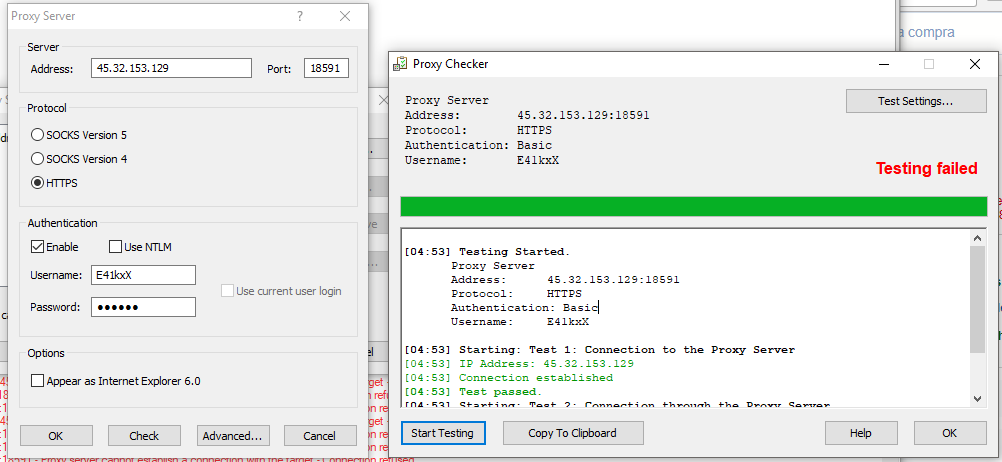Click the 'Authentication: Basic' line in the log
The width and height of the screenshot is (1002, 462).
click(x=524, y=307)
